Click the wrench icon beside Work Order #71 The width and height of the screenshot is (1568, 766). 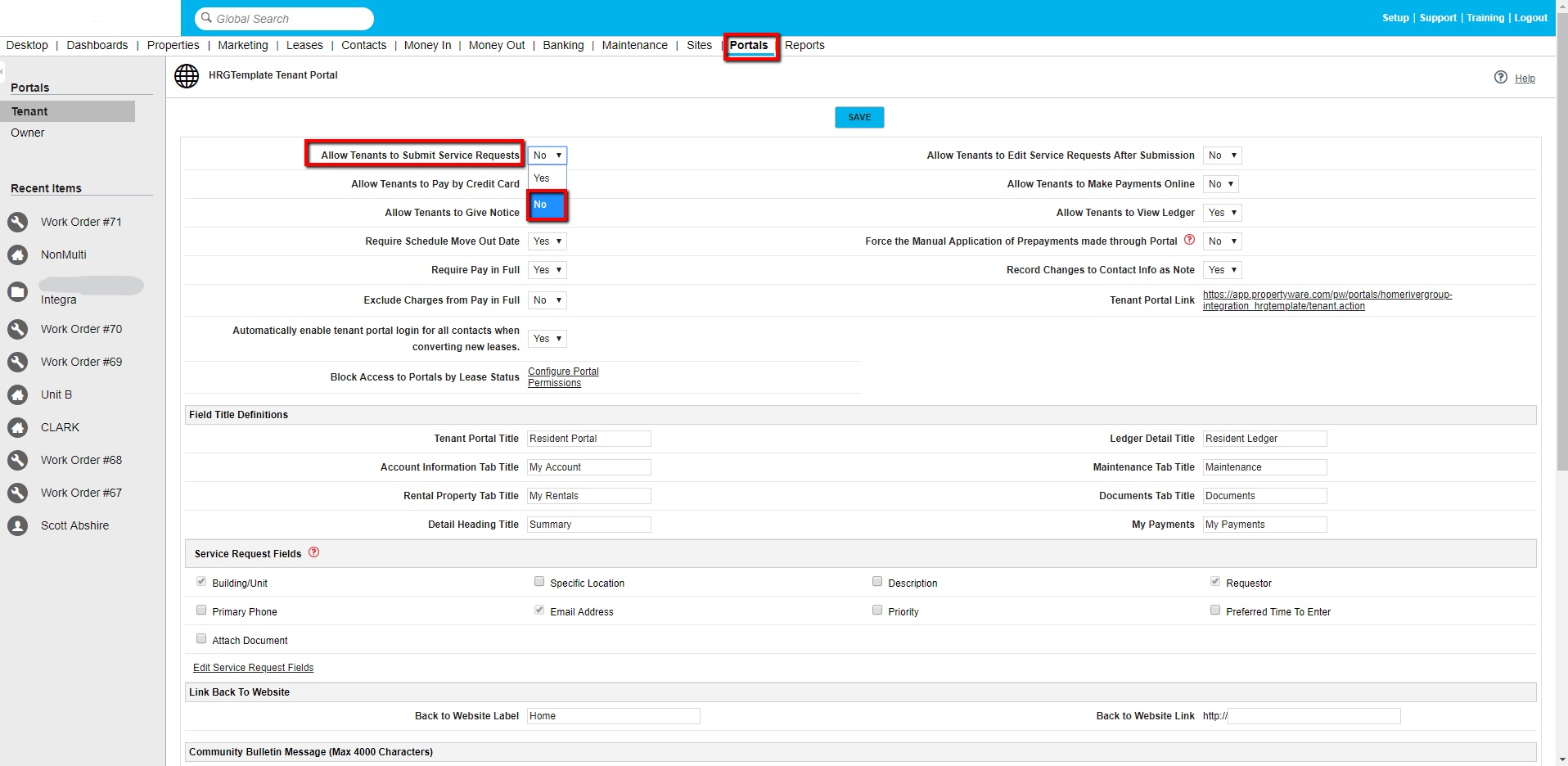click(x=18, y=222)
